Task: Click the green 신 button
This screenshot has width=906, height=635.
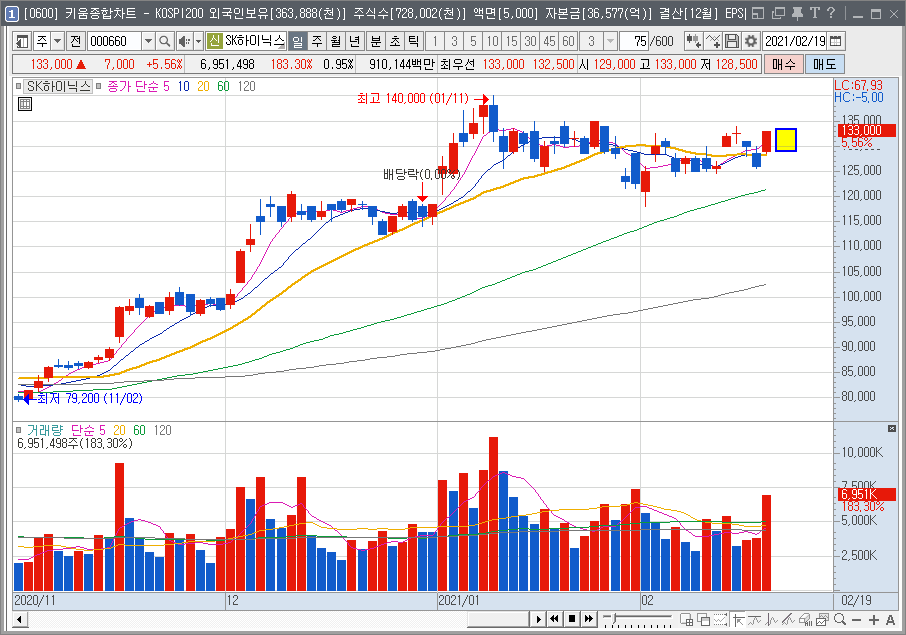Action: tap(214, 41)
